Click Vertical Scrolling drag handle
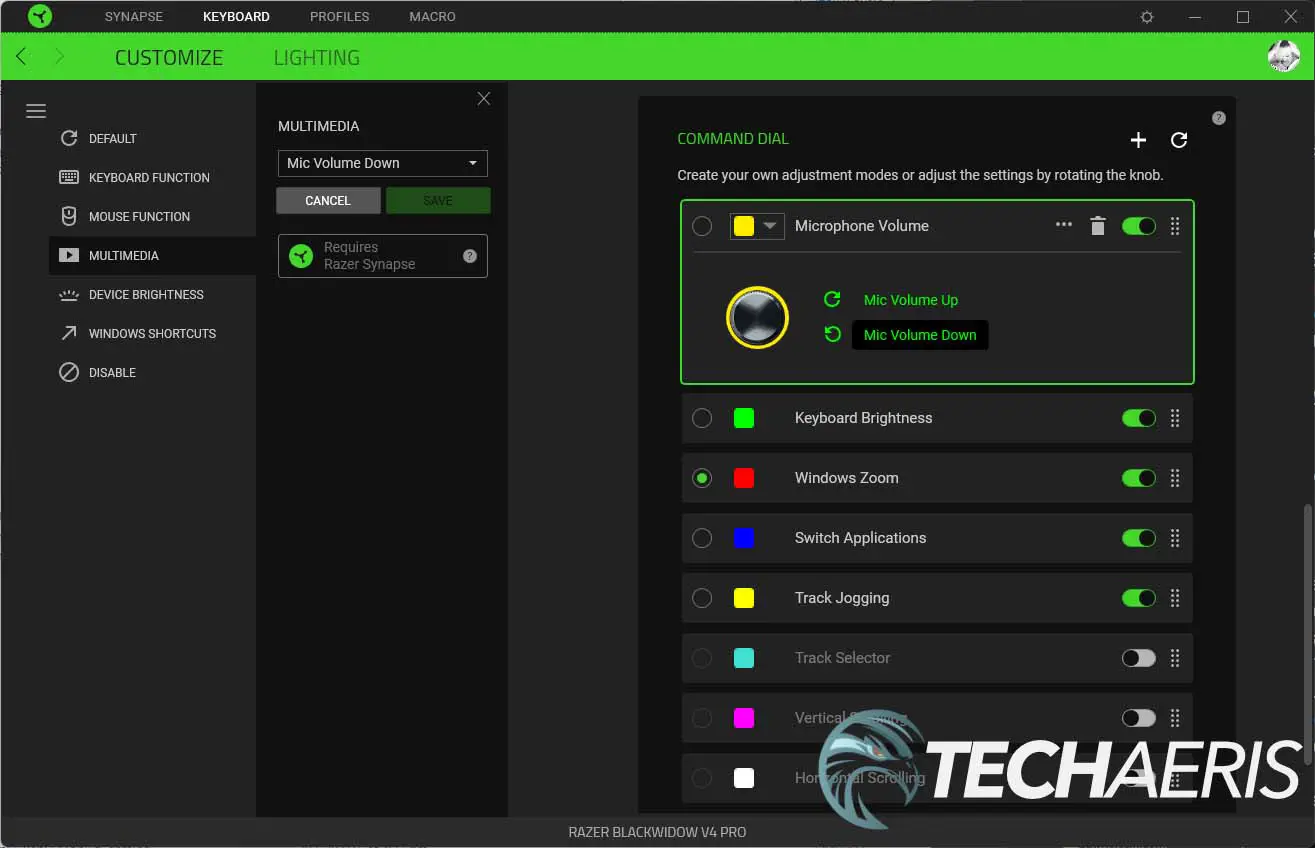The image size is (1315, 848). click(1175, 718)
